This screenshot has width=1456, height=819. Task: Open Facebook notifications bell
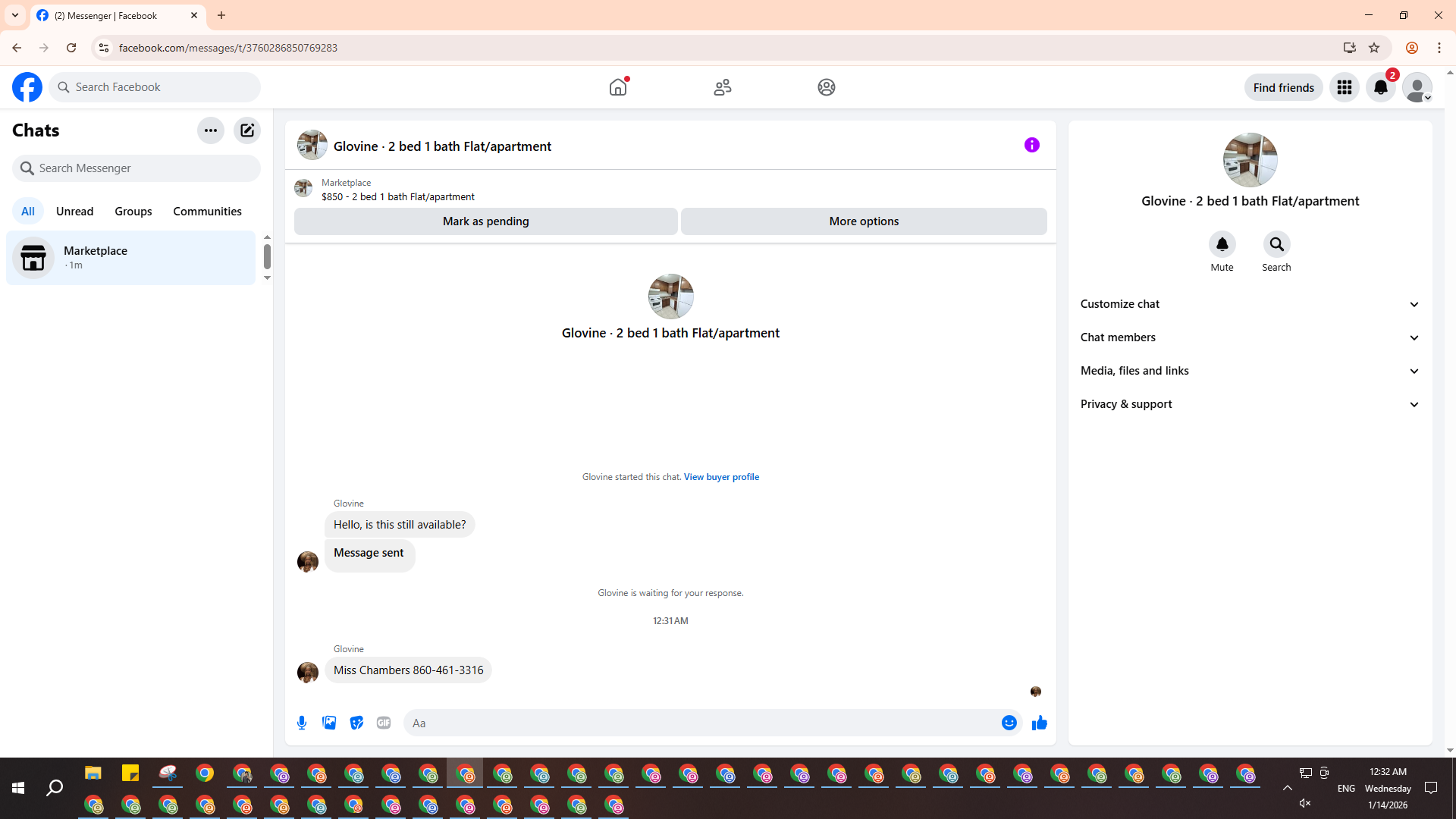pyautogui.click(x=1380, y=87)
